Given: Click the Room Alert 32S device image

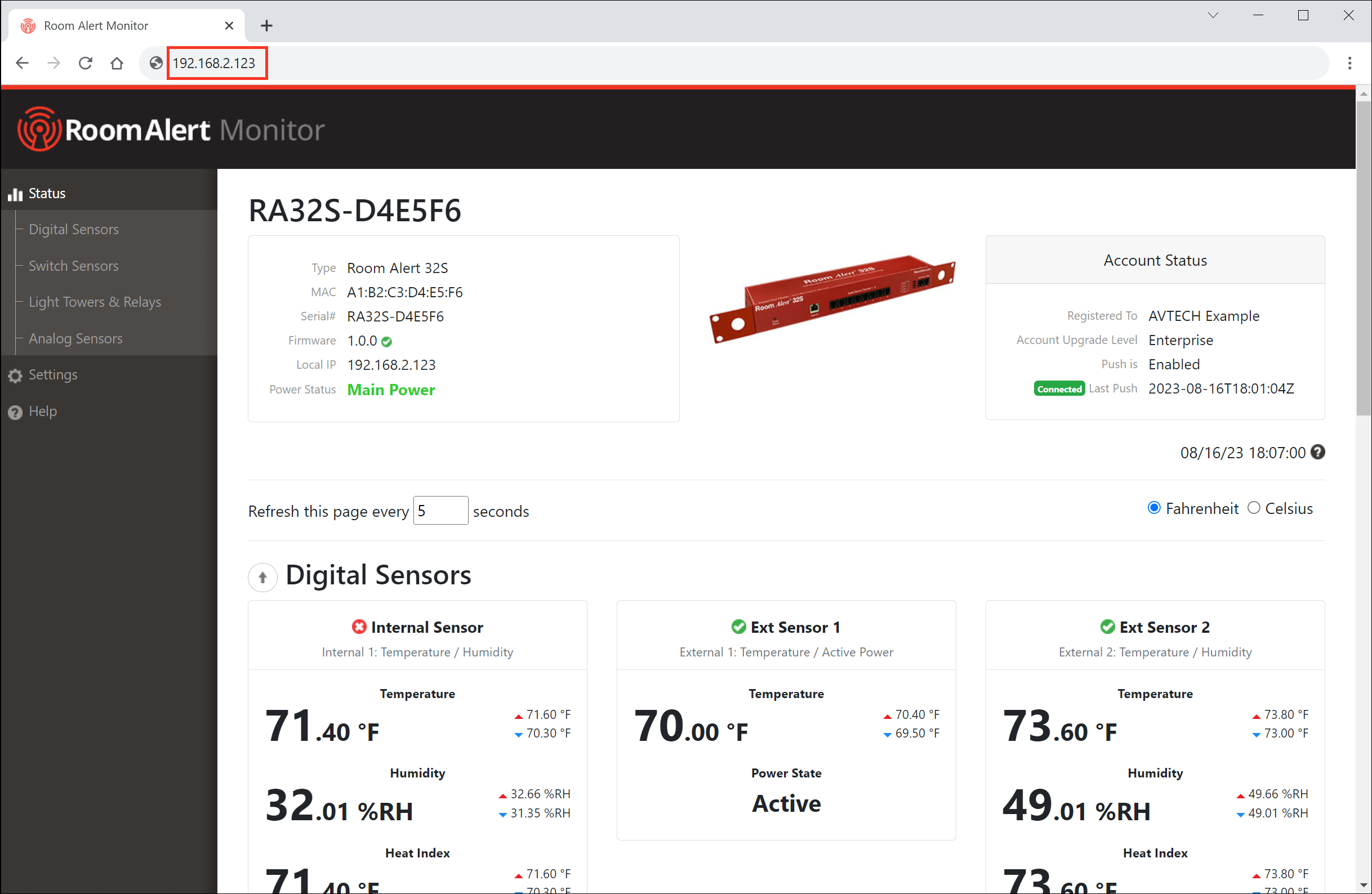Looking at the screenshot, I should click(832, 298).
